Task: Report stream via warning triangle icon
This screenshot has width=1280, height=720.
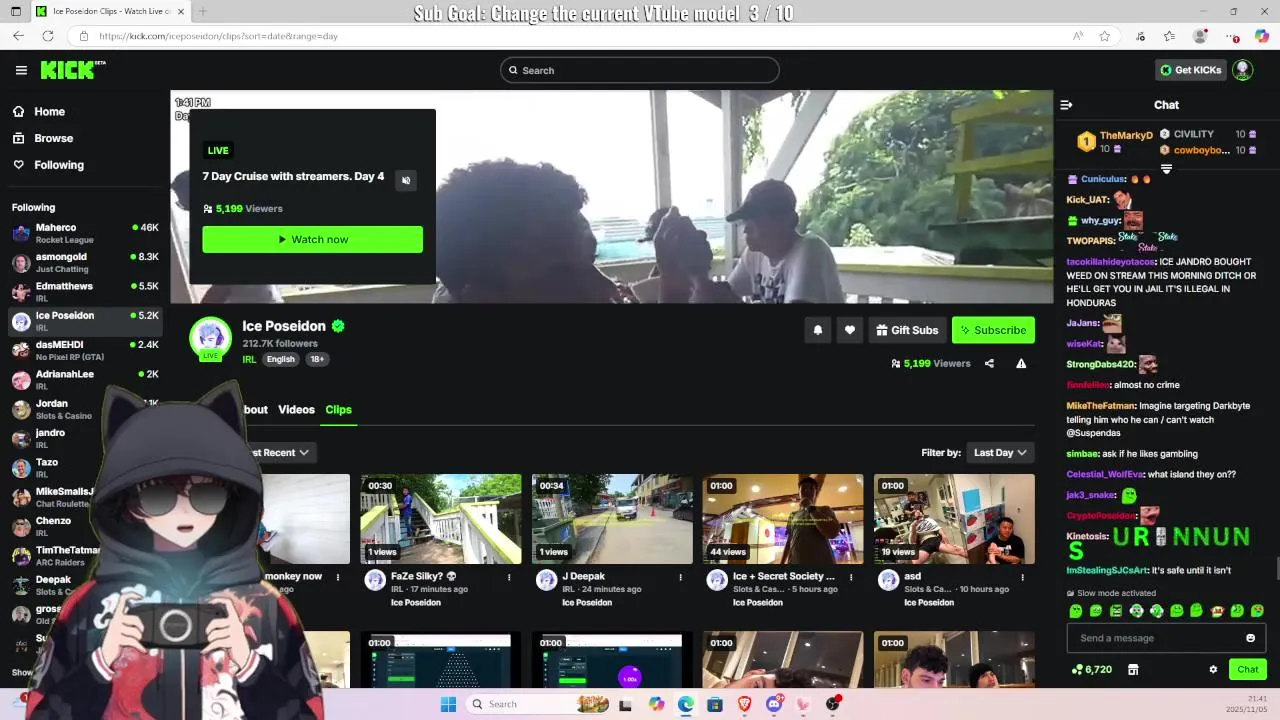Action: click(x=1021, y=363)
